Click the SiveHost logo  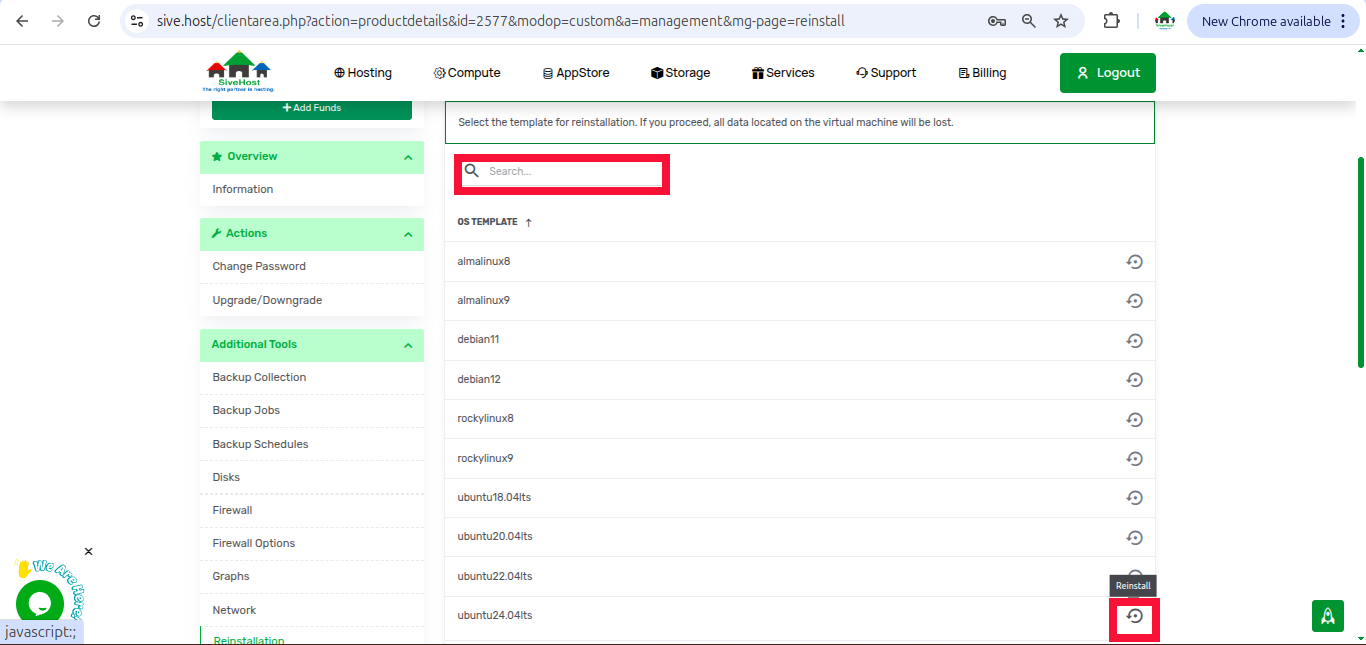point(239,72)
